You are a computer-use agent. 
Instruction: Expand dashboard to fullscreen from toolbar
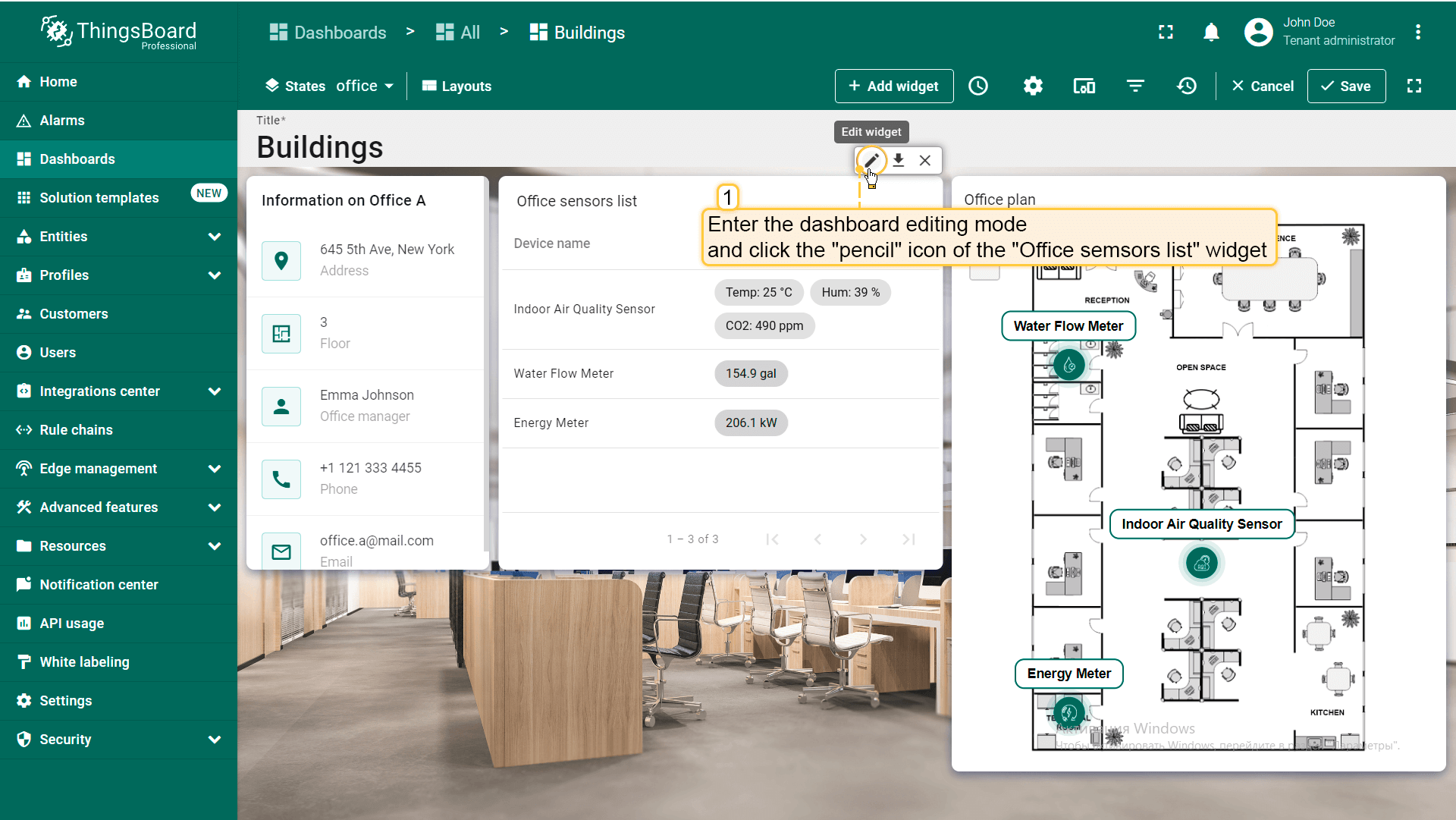click(x=1414, y=86)
